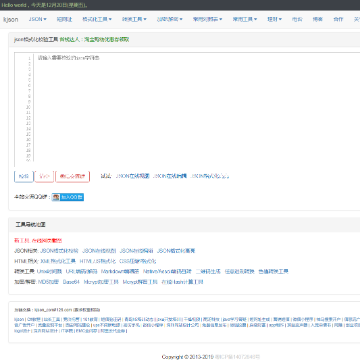Open JSON格式化校验 in the tool navigation

coord(59,251)
